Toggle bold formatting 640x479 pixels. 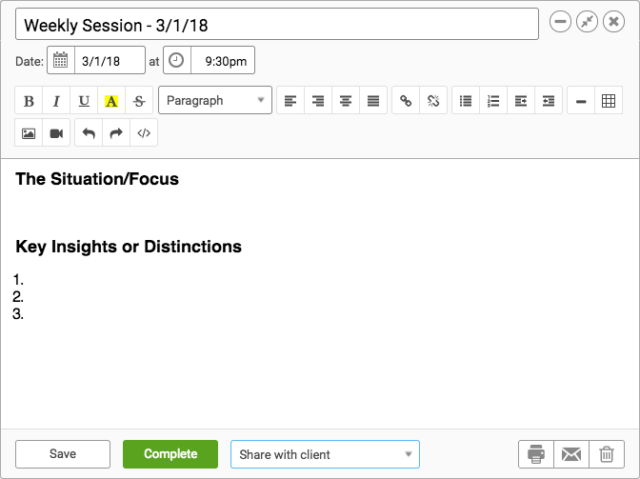coord(29,100)
